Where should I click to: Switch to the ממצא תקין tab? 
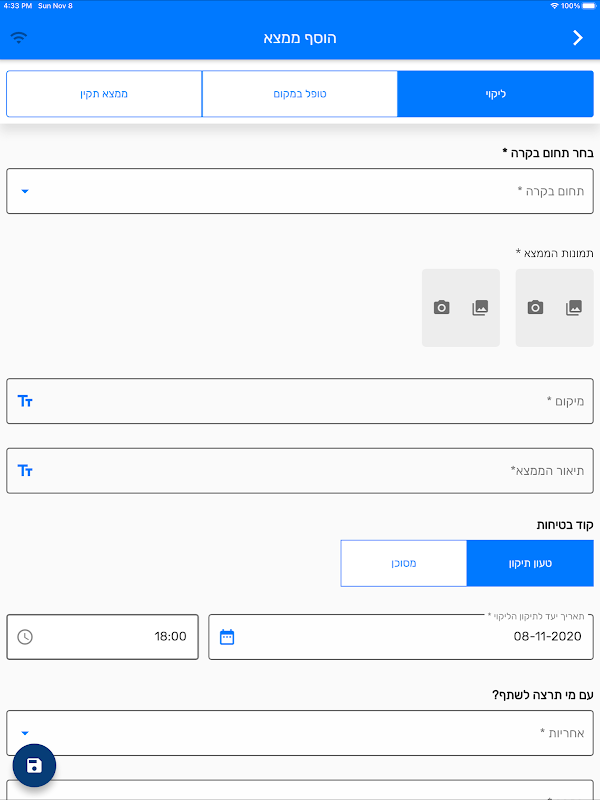tap(104, 94)
